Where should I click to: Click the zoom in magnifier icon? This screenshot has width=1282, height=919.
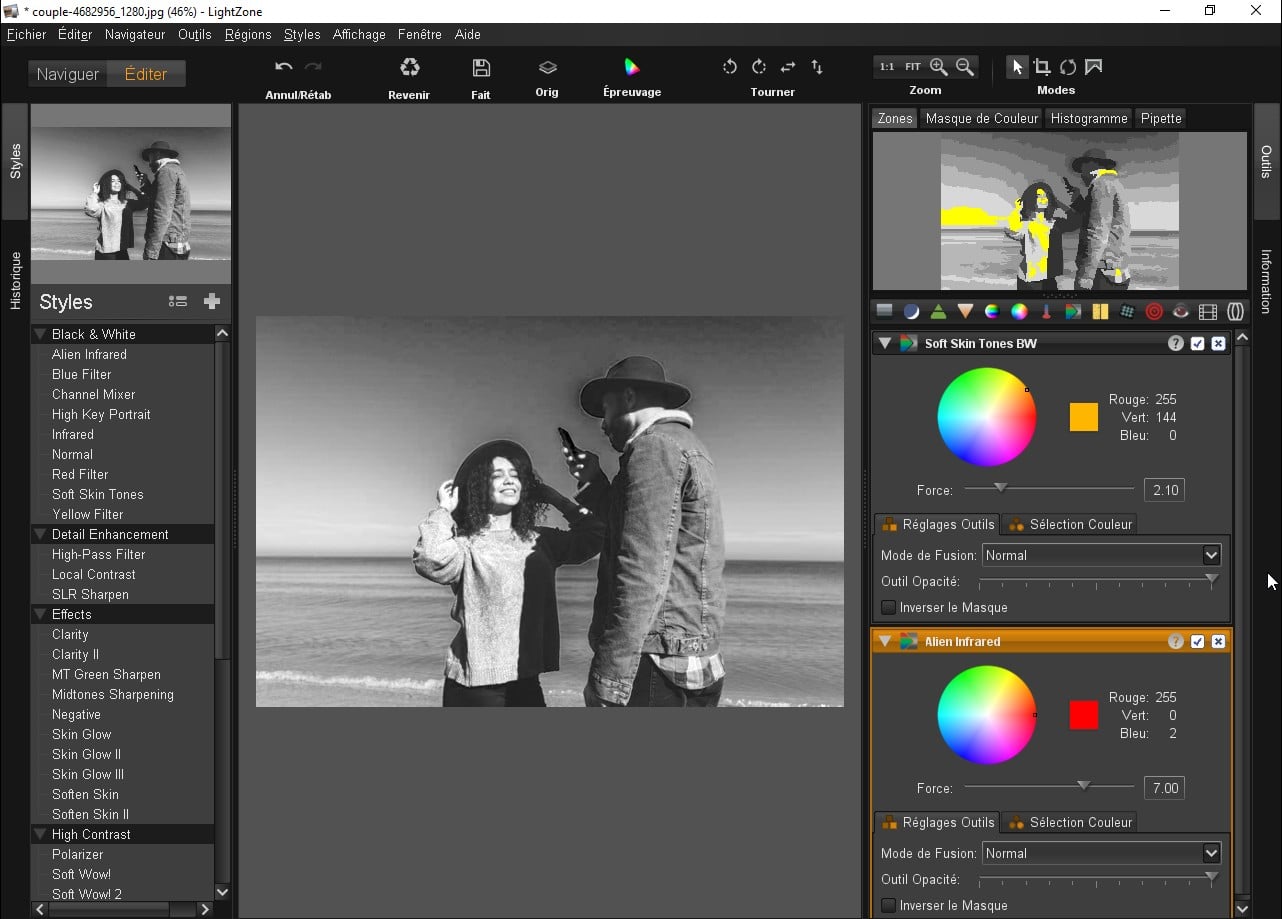(x=938, y=67)
